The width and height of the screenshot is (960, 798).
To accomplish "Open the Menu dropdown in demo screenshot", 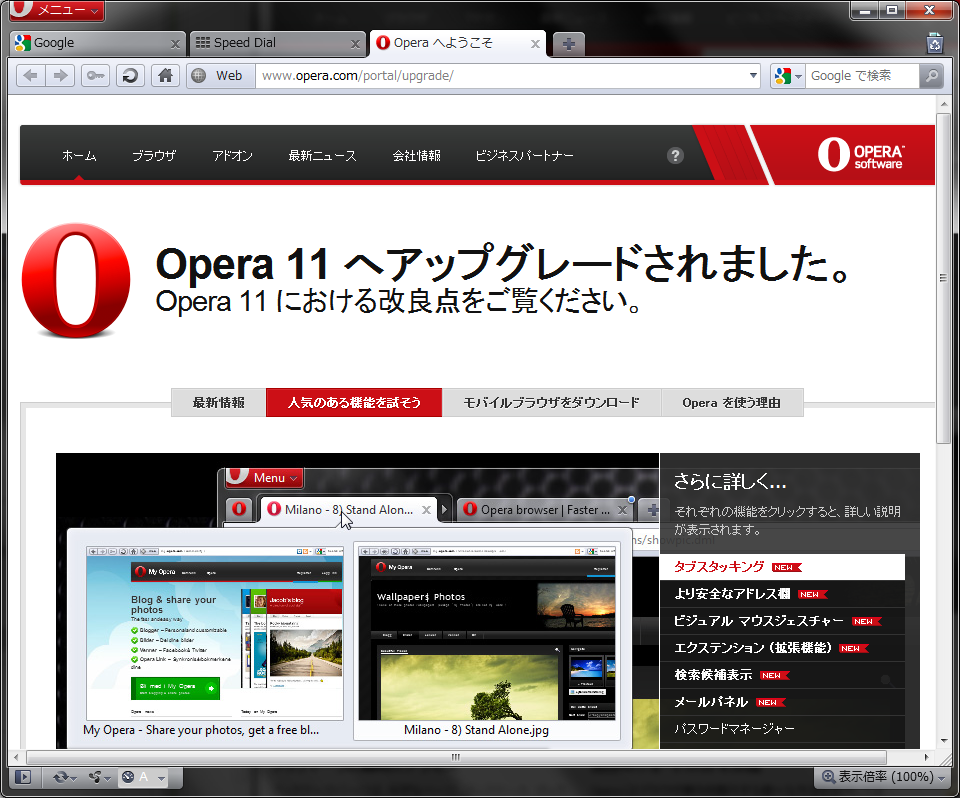I will (x=264, y=477).
